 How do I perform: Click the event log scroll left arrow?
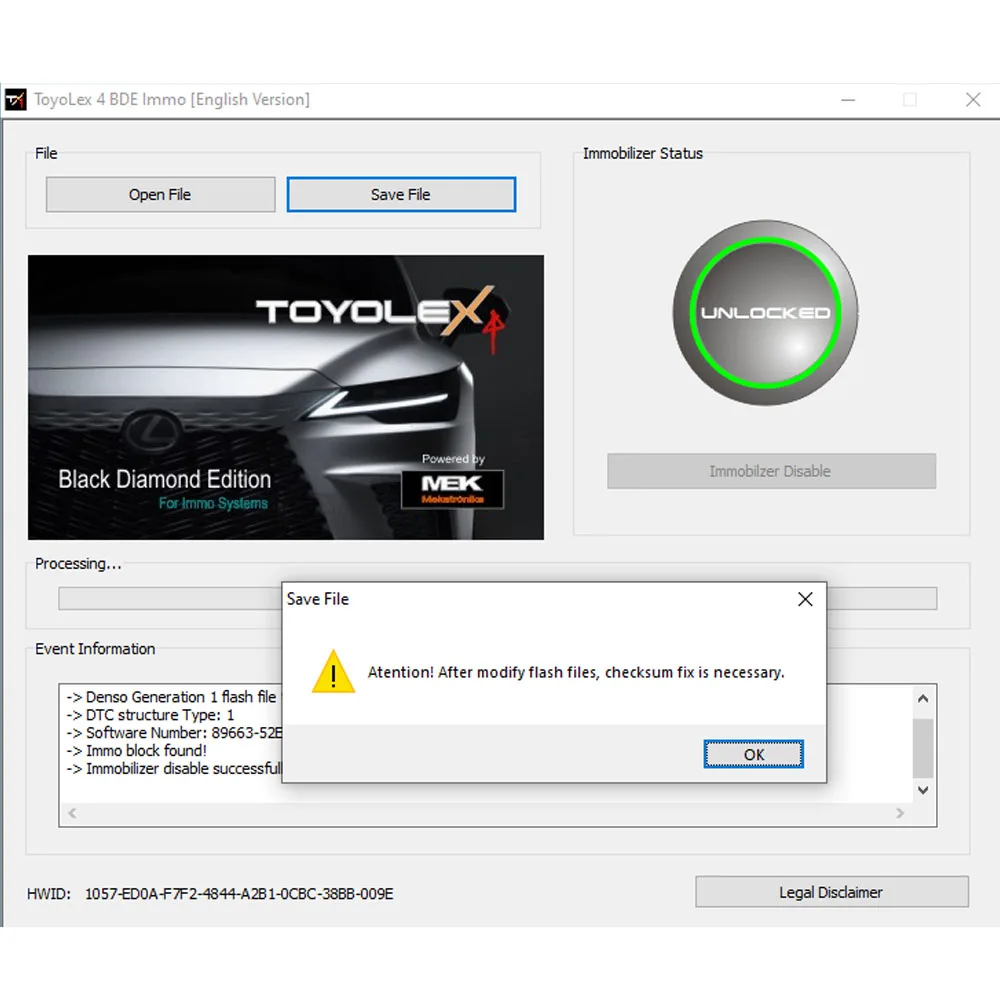72,812
